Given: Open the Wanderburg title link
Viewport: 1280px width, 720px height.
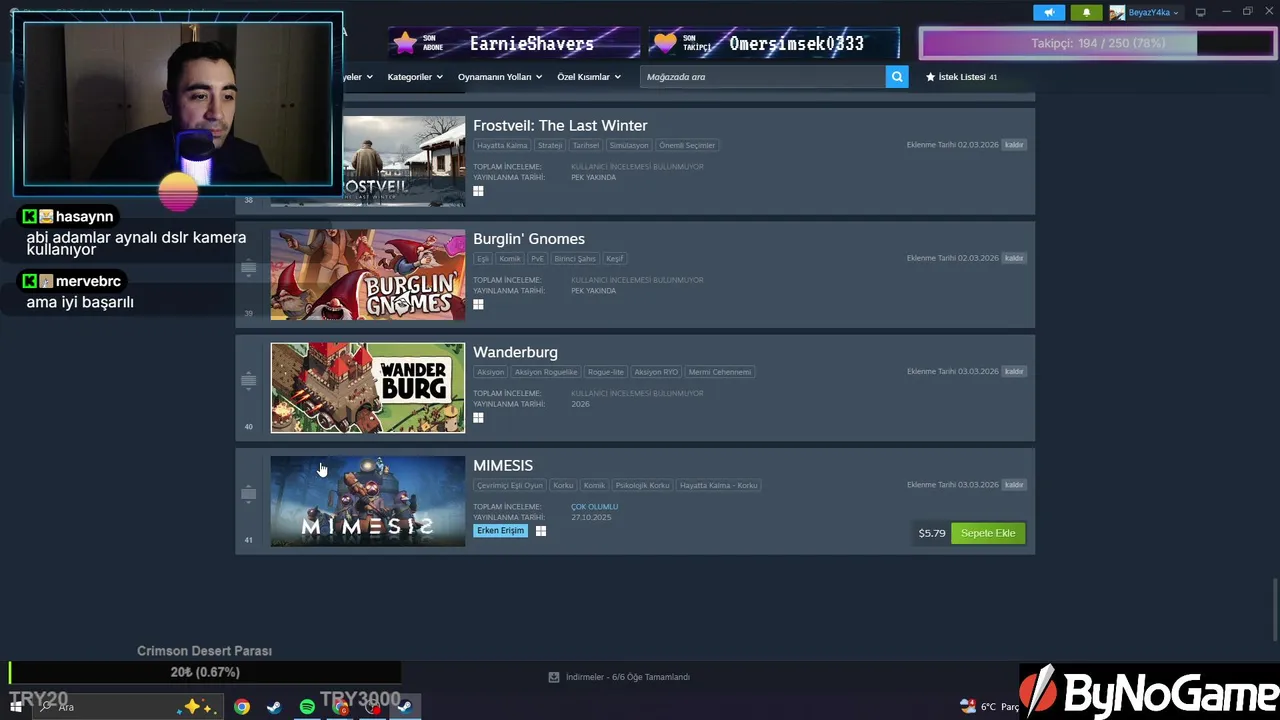Looking at the screenshot, I should (515, 352).
